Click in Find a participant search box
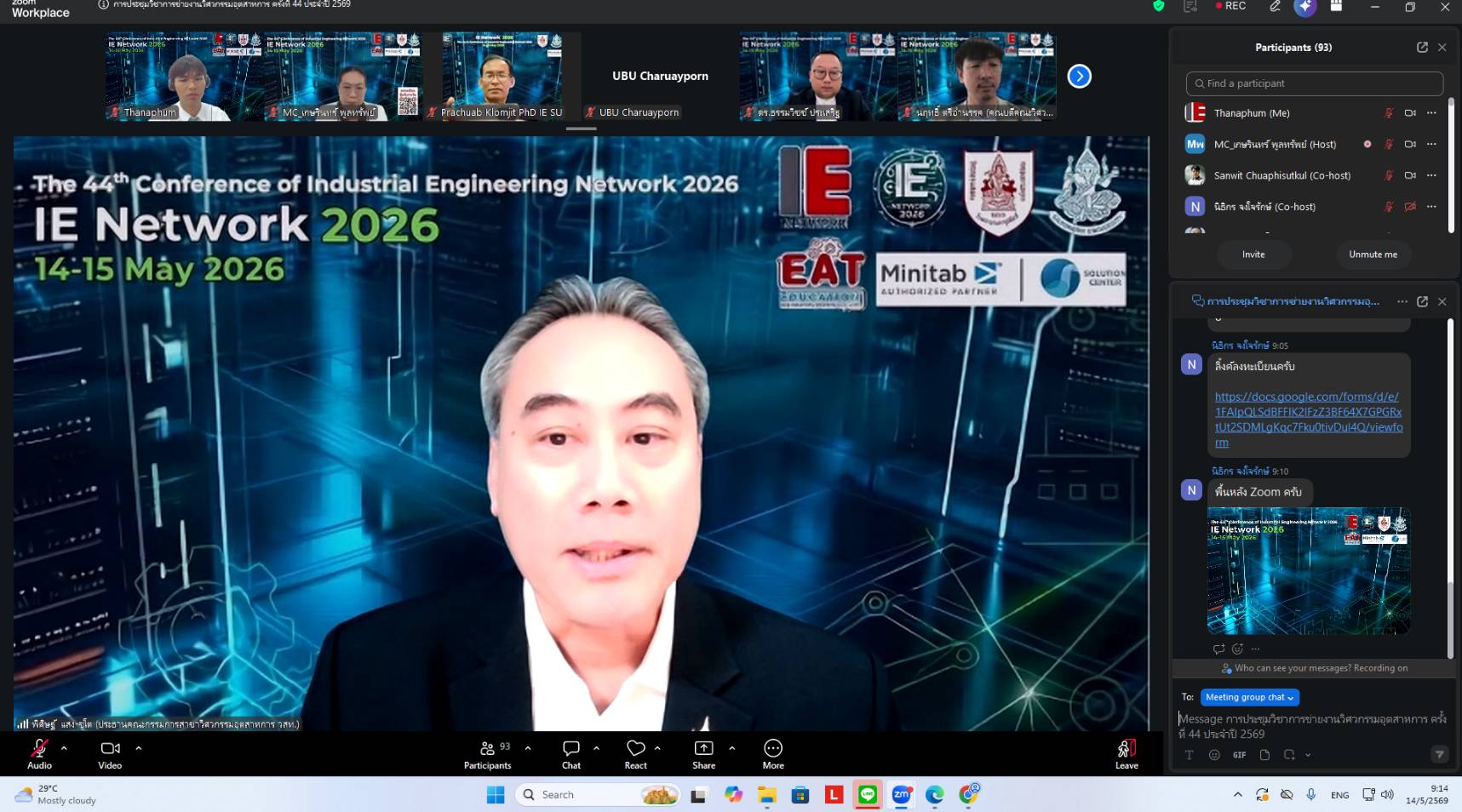The image size is (1462, 812). pos(1314,83)
